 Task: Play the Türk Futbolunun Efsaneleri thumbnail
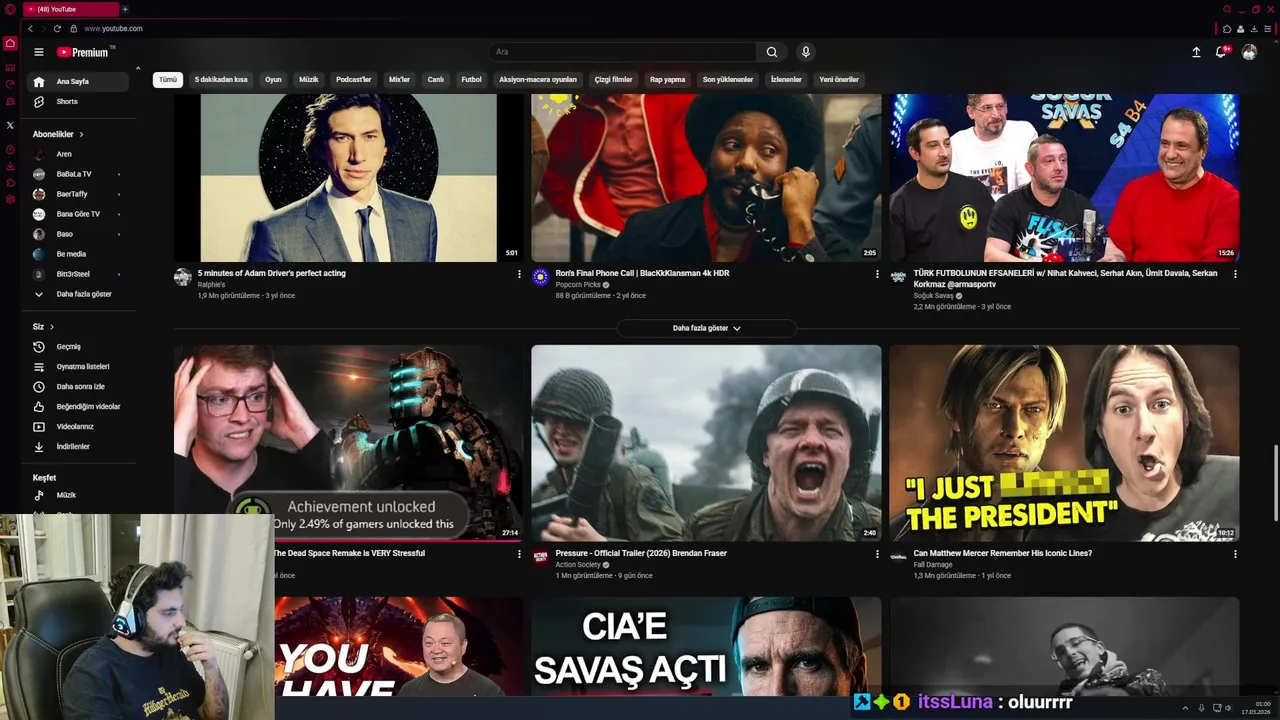[1064, 178]
